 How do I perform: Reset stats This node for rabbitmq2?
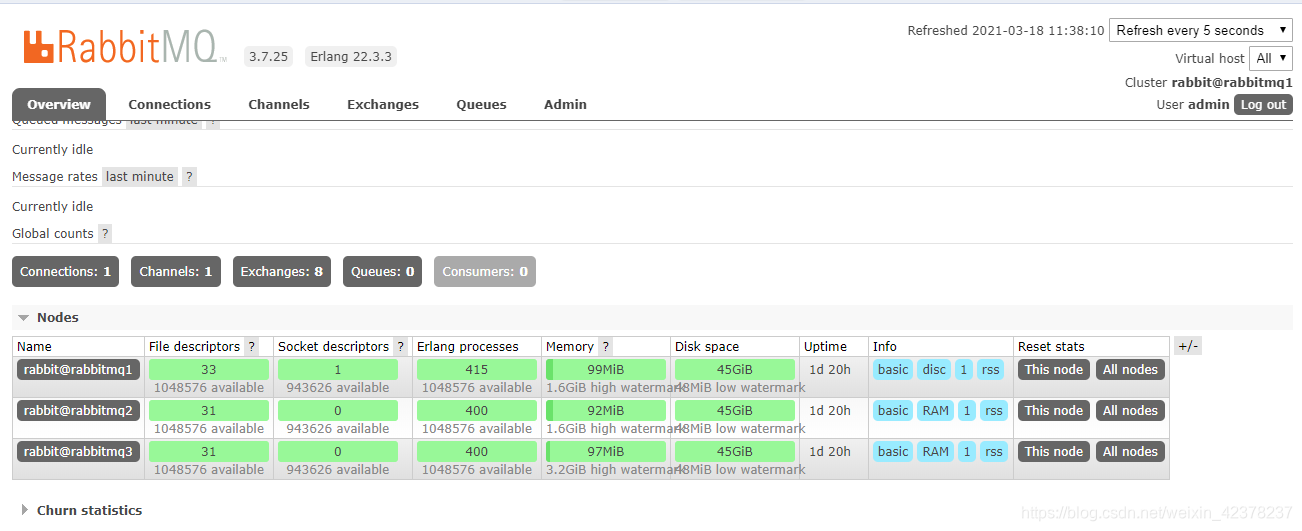tap(1054, 410)
